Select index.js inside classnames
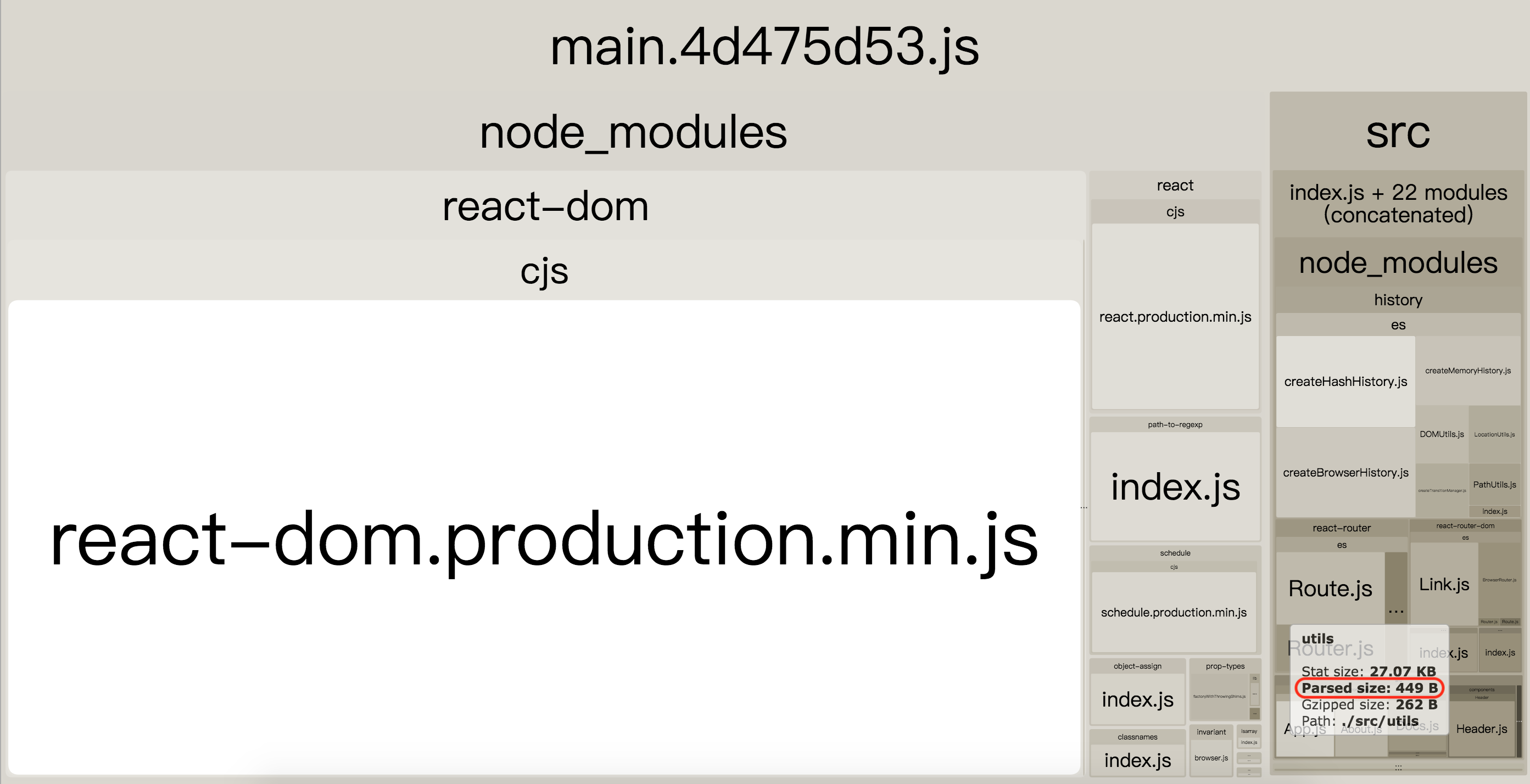 tap(1137, 760)
